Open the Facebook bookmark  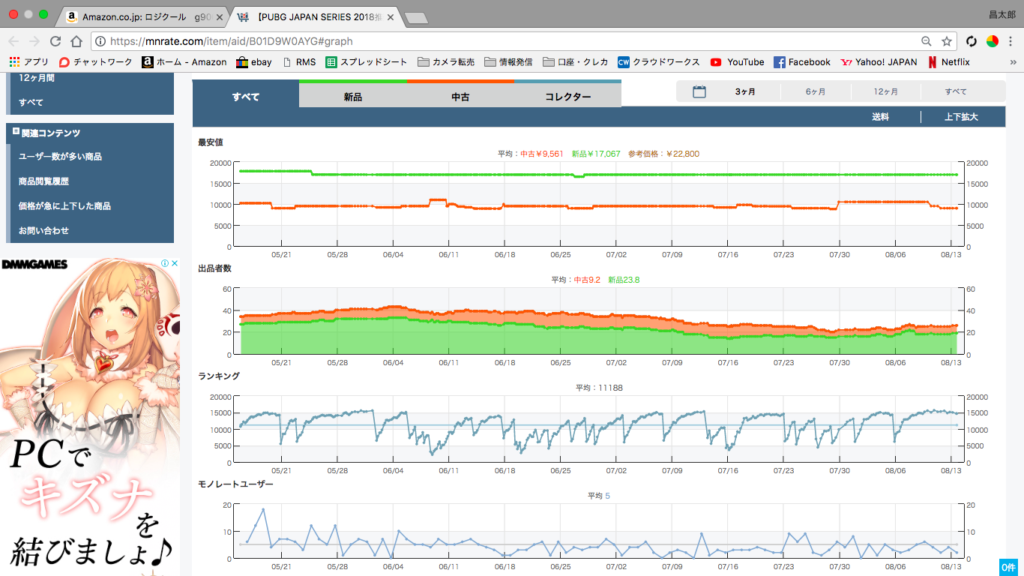coord(802,62)
